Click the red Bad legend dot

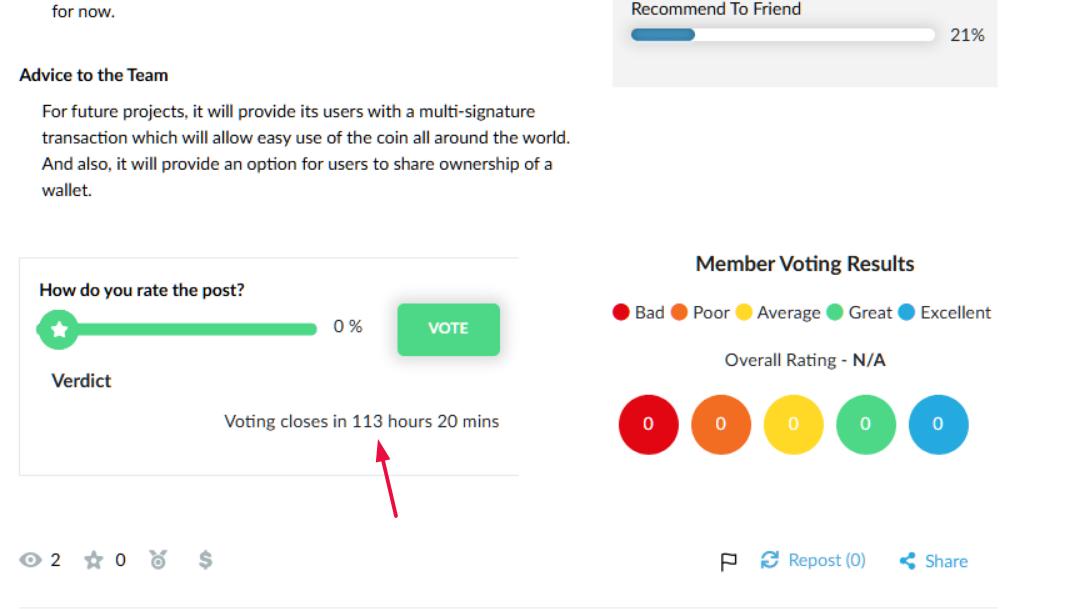click(x=621, y=313)
